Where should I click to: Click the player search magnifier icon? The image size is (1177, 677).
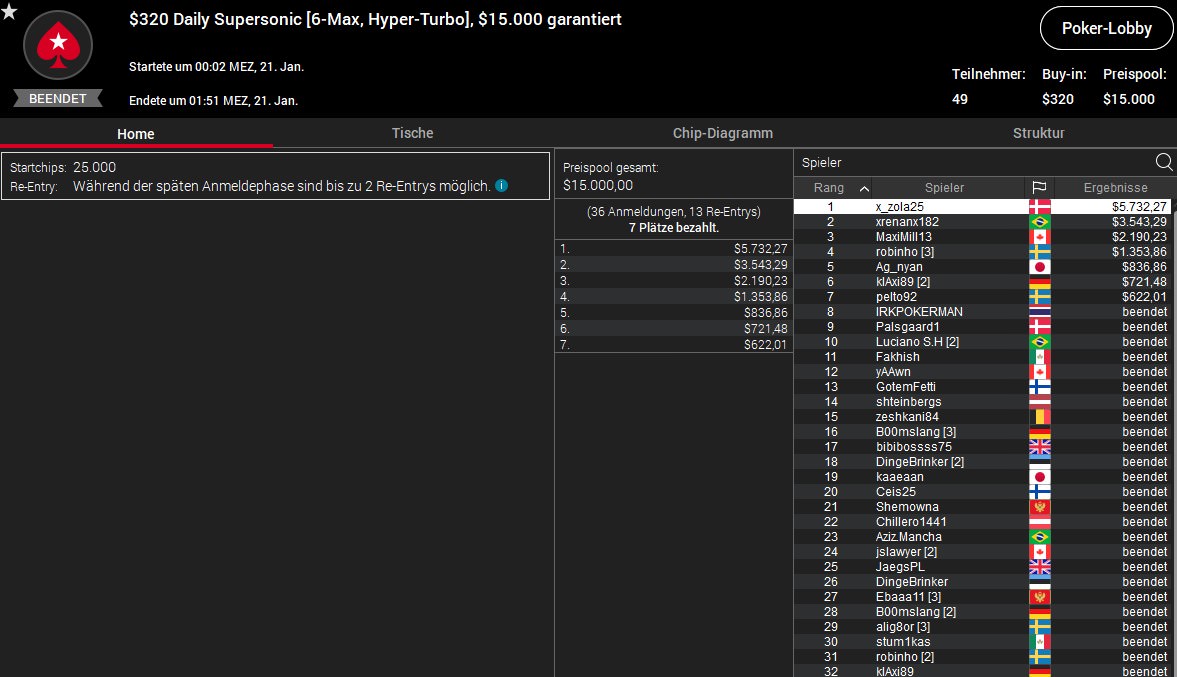click(1164, 162)
